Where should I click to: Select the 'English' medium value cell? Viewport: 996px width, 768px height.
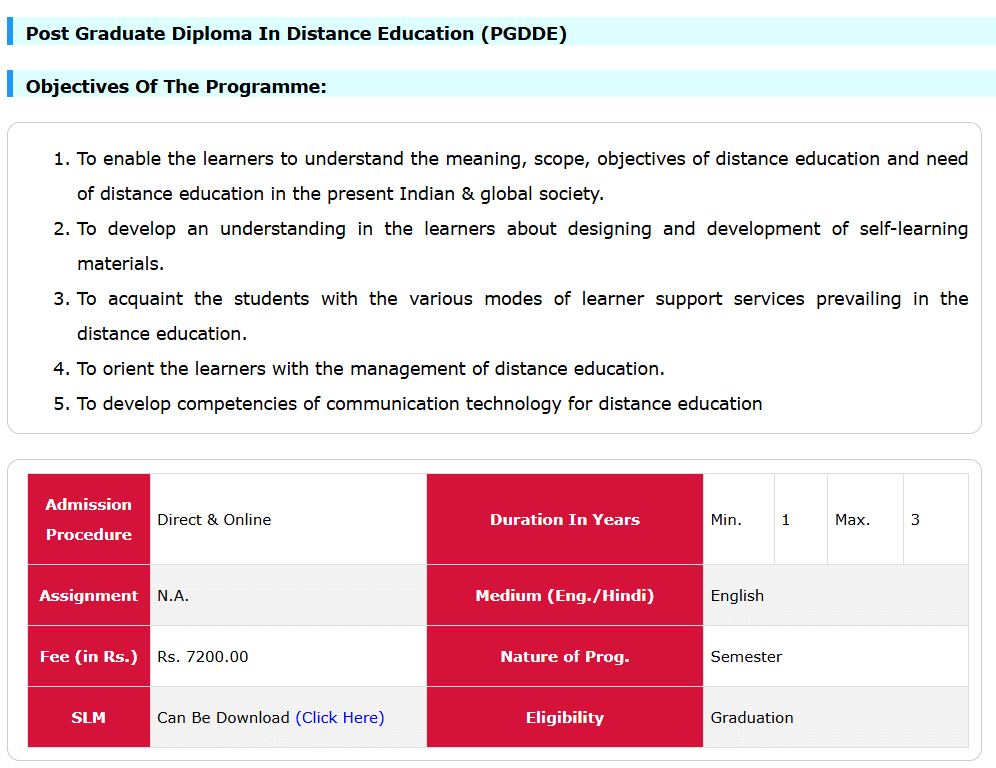[737, 596]
